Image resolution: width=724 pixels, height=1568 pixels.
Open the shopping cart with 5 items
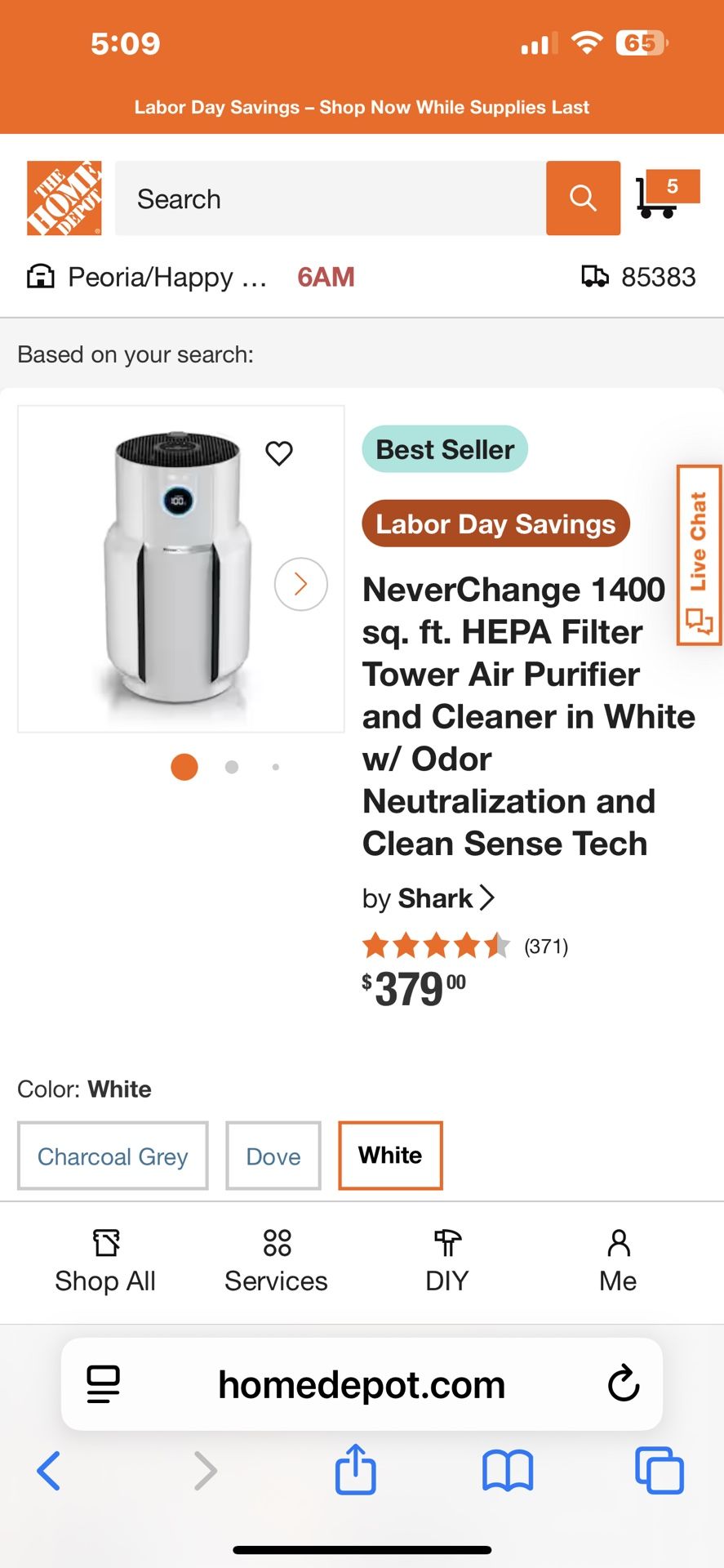[663, 198]
